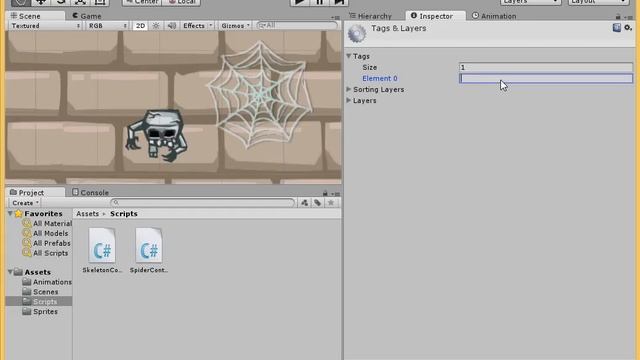The image size is (640, 360).
Task: Open the Animations folder
Action: pyautogui.click(x=47, y=282)
